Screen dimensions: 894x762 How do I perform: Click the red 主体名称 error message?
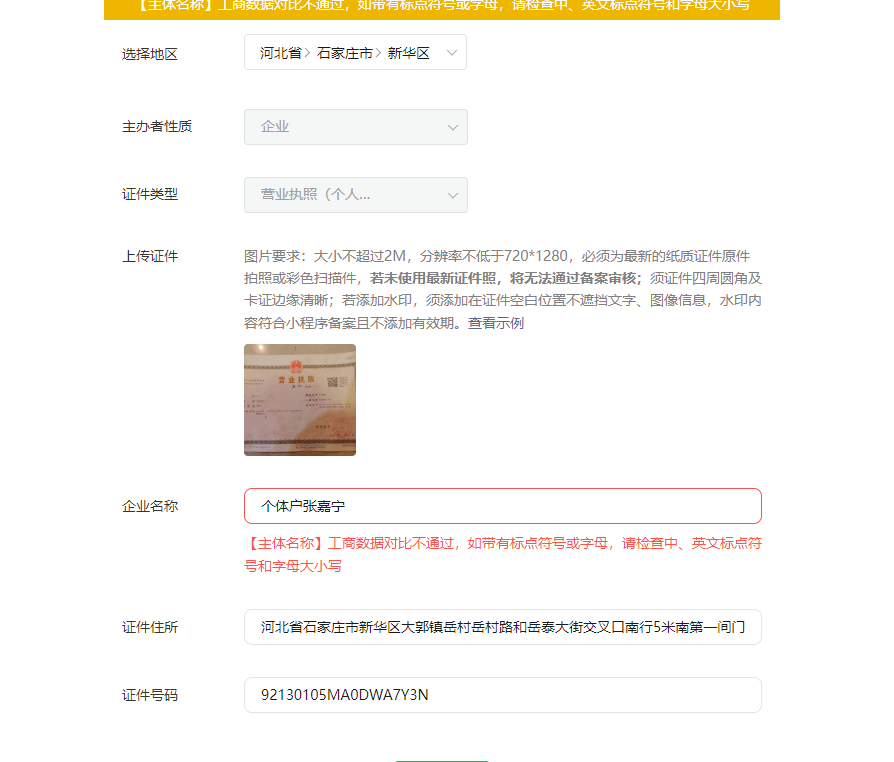(503, 554)
